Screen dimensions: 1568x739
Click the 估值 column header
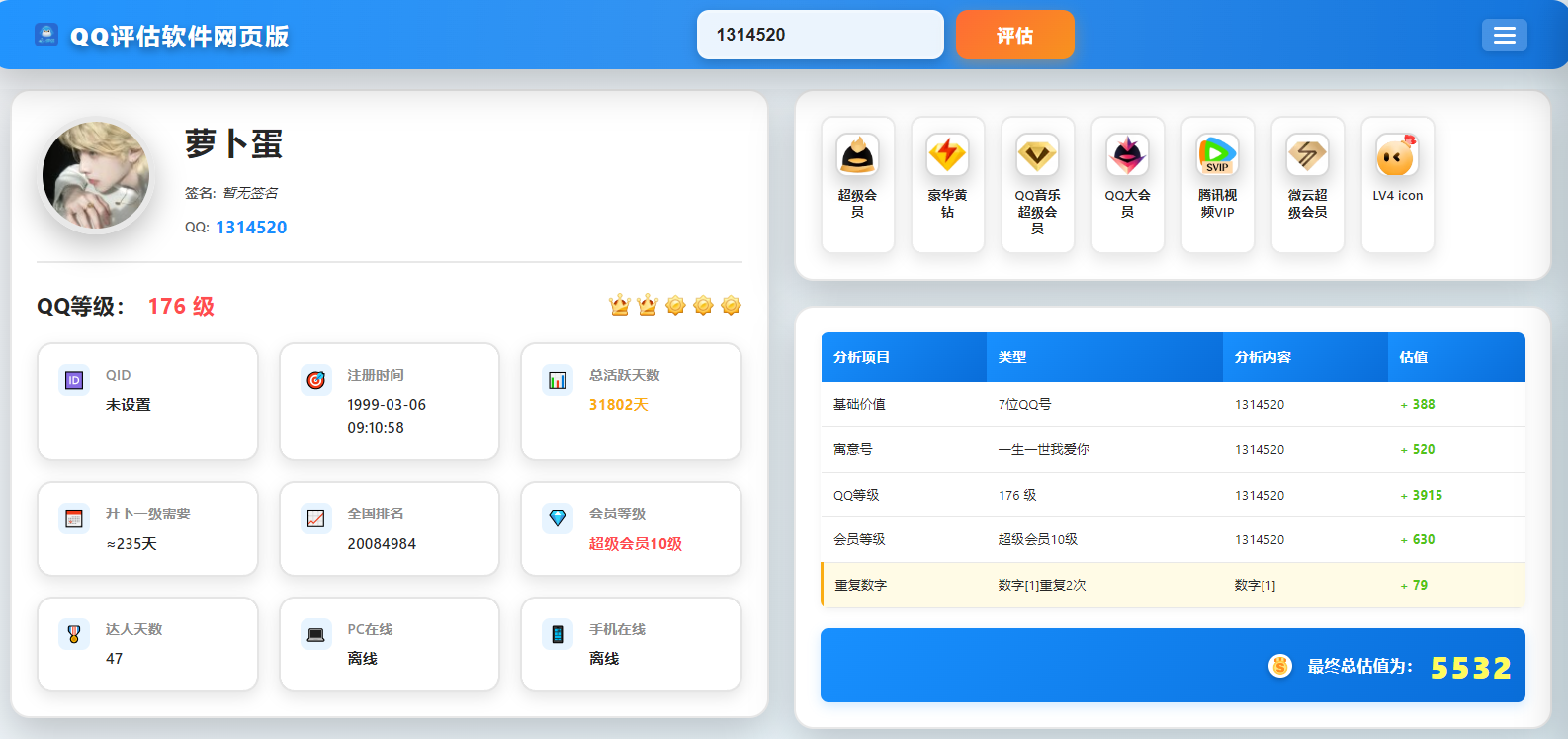click(x=1413, y=357)
